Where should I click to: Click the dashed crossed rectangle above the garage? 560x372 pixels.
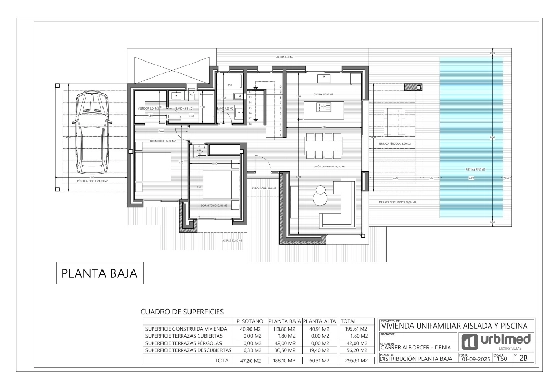[172, 70]
